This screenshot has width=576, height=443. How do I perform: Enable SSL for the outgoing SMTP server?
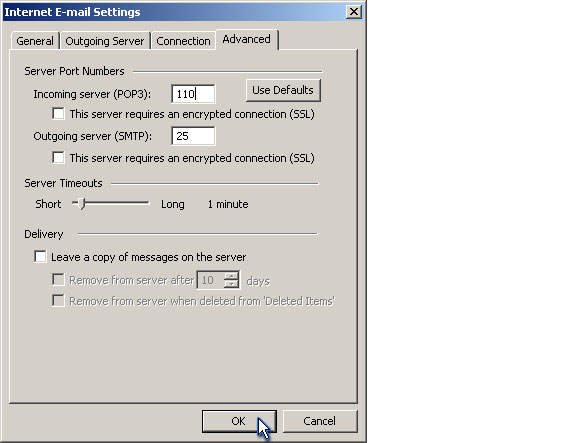tap(58, 158)
